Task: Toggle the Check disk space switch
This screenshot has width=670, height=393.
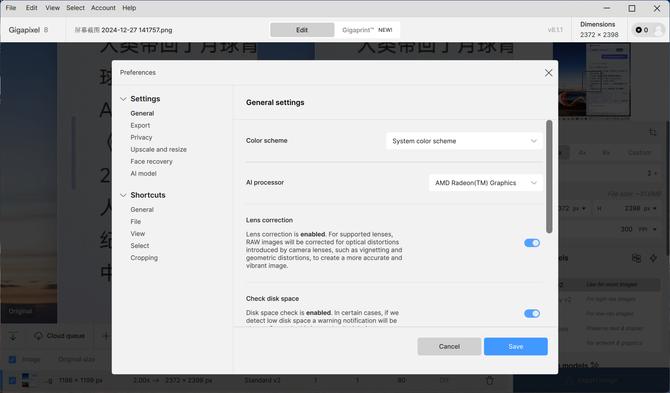Action: [532, 314]
